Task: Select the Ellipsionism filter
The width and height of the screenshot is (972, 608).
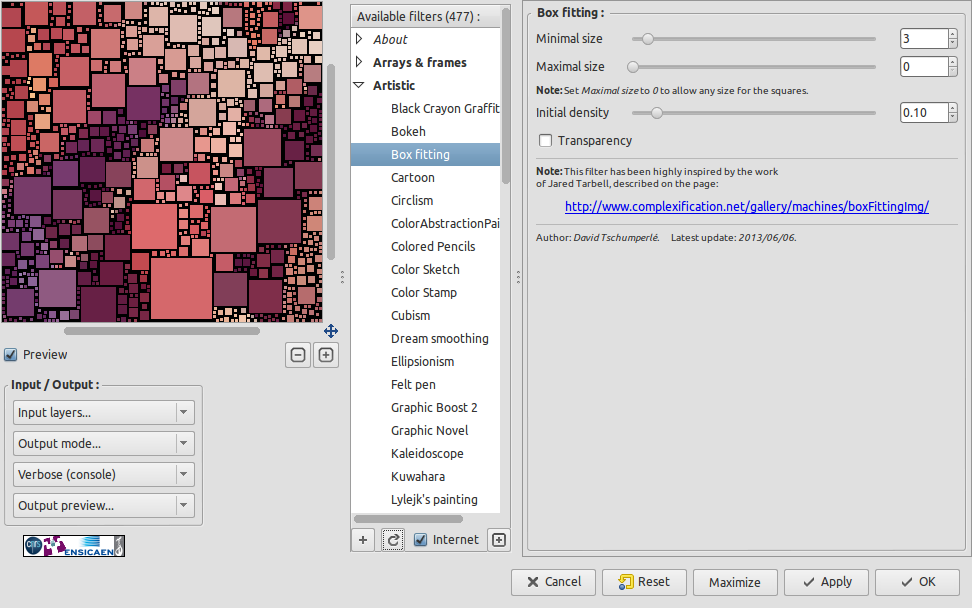Action: (425, 361)
